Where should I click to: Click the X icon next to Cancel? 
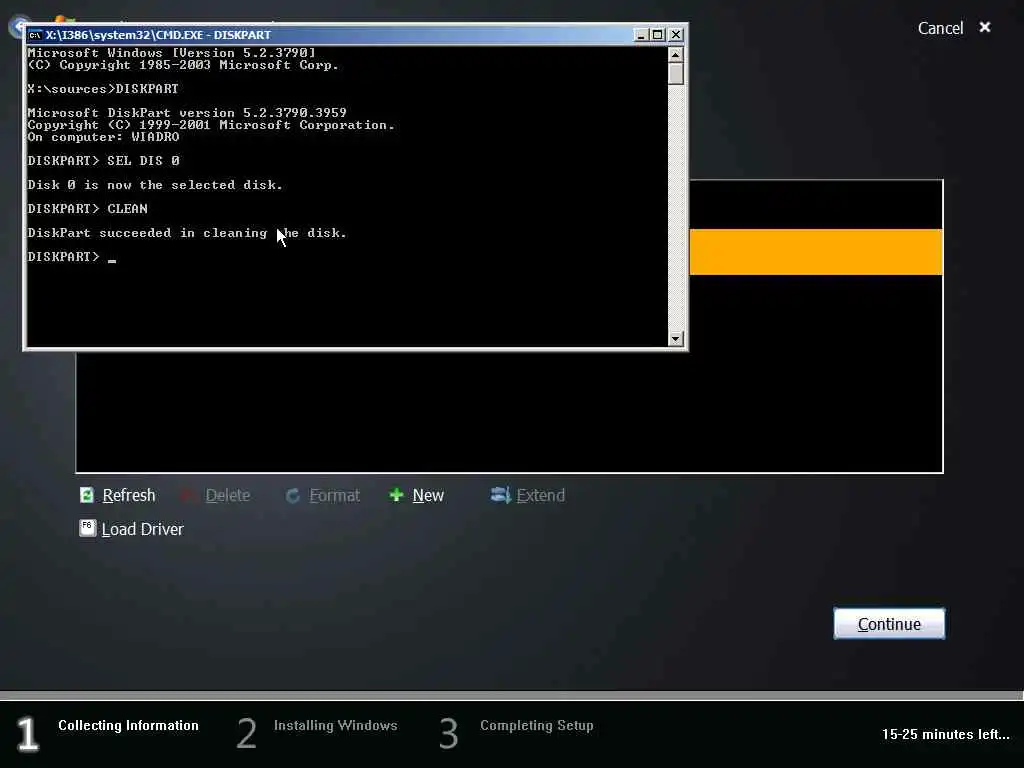coord(985,27)
